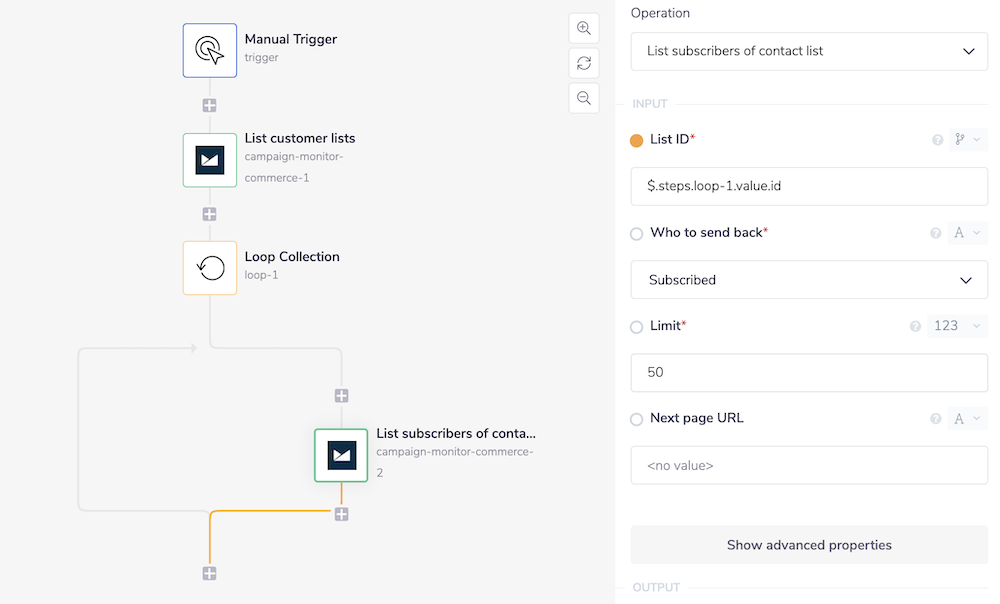Image resolution: width=1000 pixels, height=604 pixels.
Task: Open the Subscribed dropdown for Who to send back
Action: click(808, 280)
